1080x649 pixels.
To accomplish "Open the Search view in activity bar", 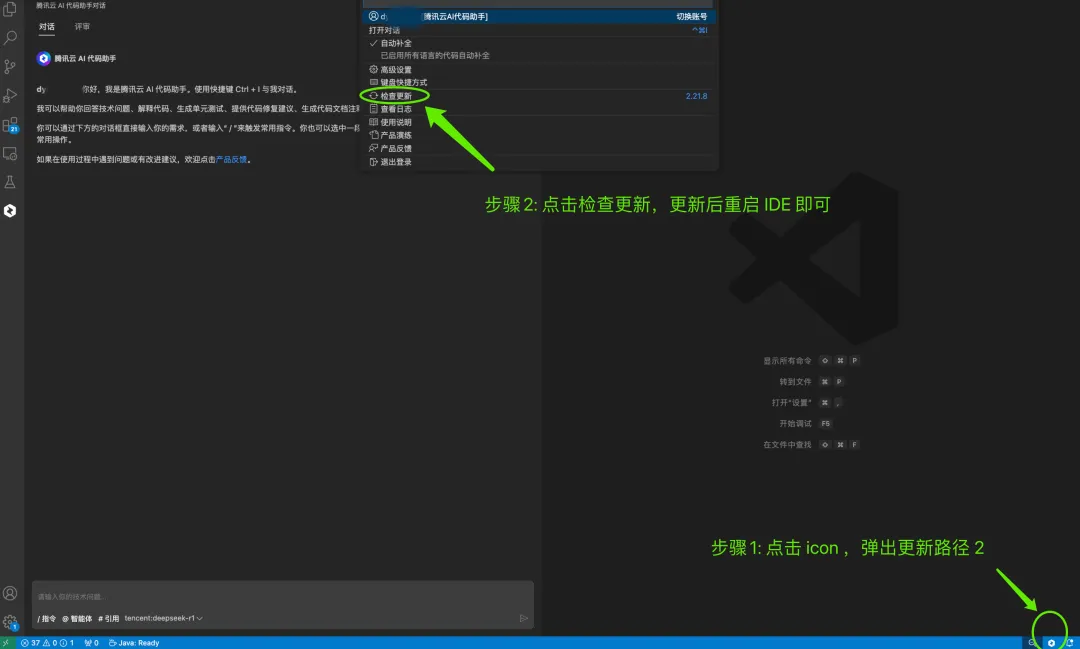I will pyautogui.click(x=10, y=37).
